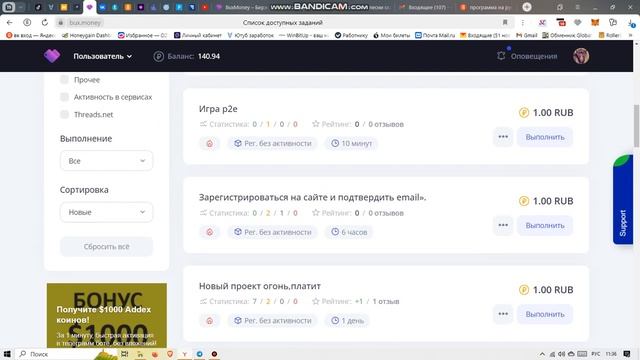
Task: Click the user avatar in header
Action: 581,56
